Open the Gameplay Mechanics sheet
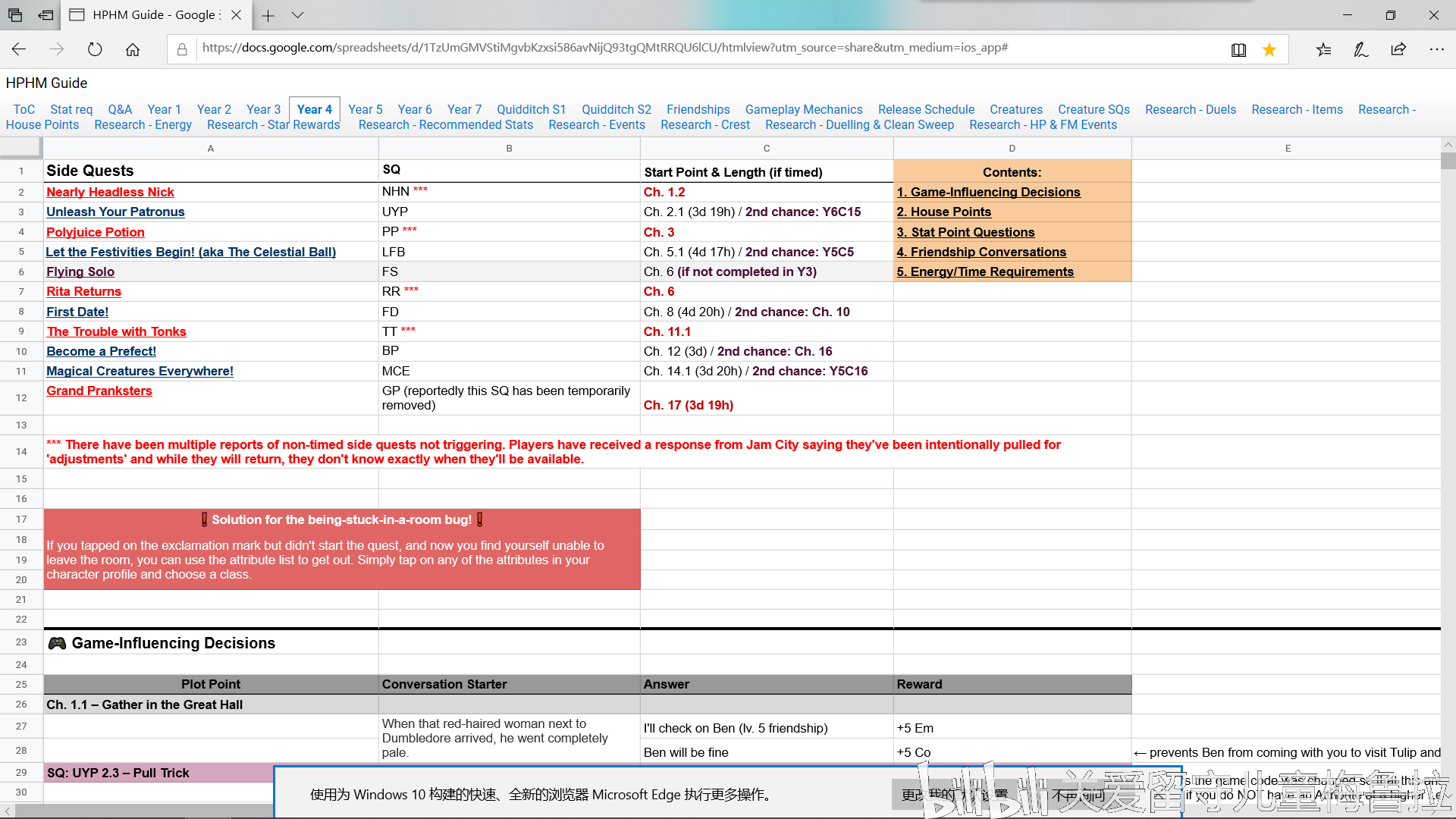The height and width of the screenshot is (819, 1456). 804,109
